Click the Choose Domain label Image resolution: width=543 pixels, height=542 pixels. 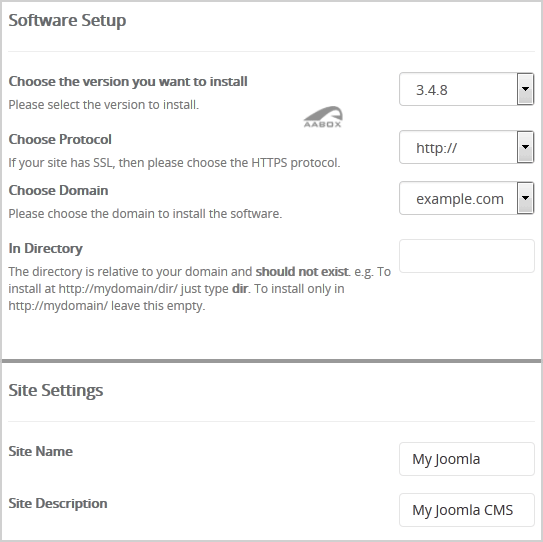pos(58,190)
